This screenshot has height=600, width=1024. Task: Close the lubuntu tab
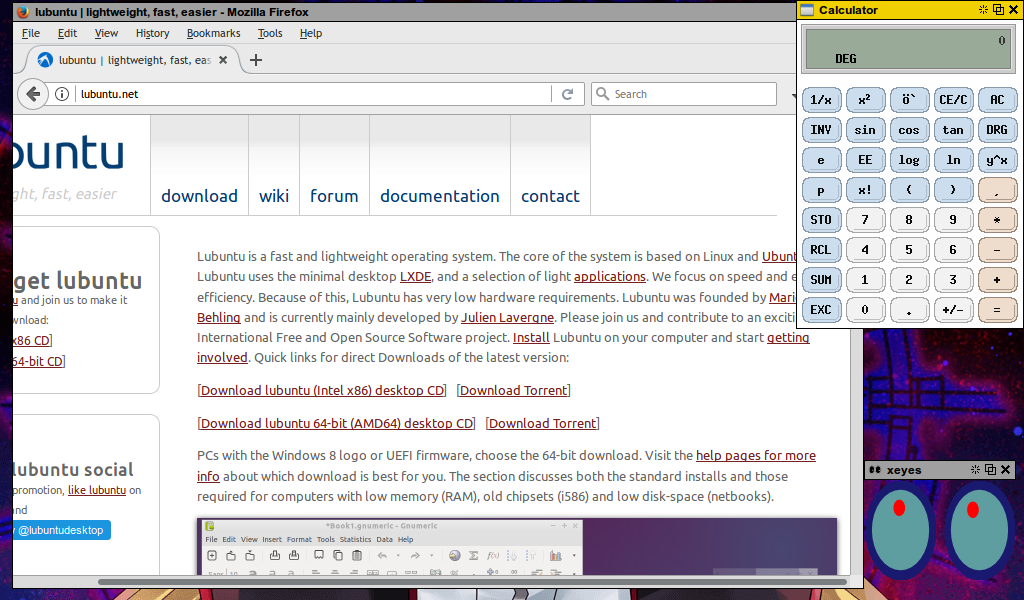click(223, 60)
